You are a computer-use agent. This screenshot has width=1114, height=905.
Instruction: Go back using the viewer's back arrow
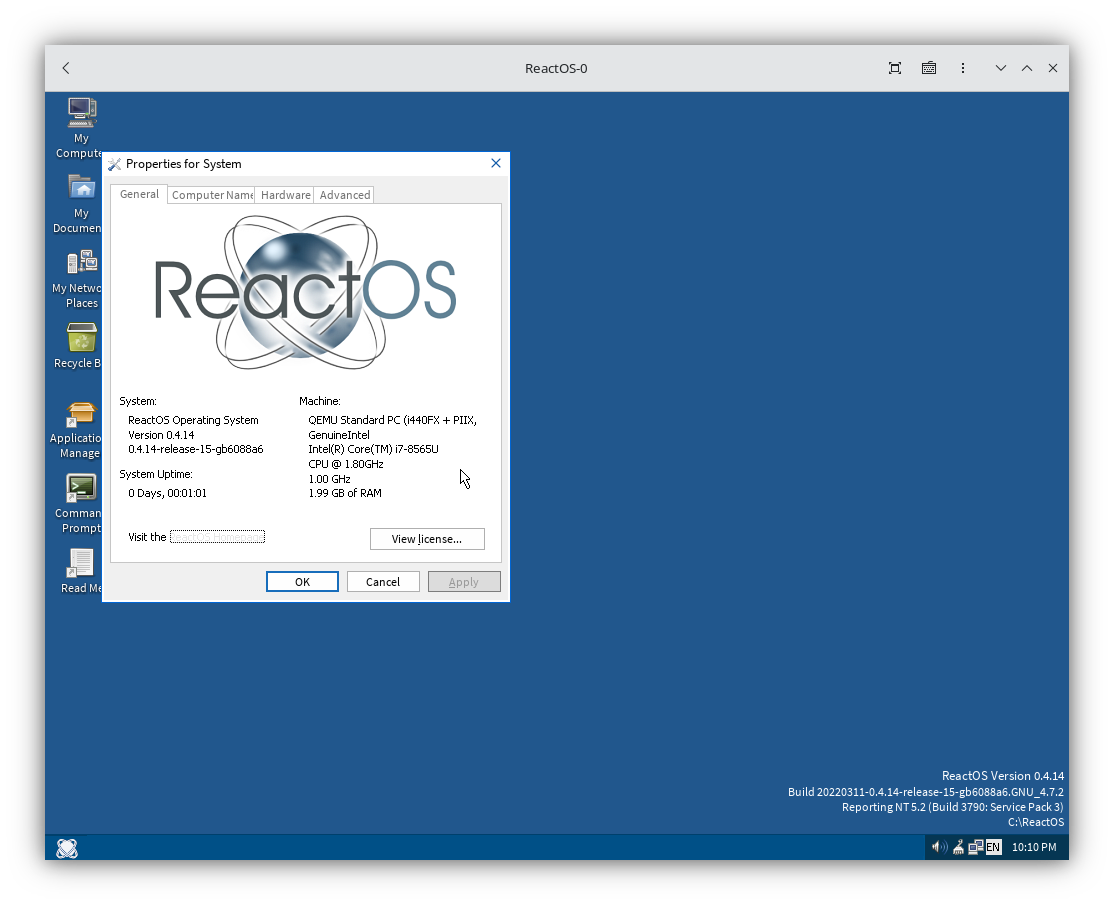pos(66,68)
